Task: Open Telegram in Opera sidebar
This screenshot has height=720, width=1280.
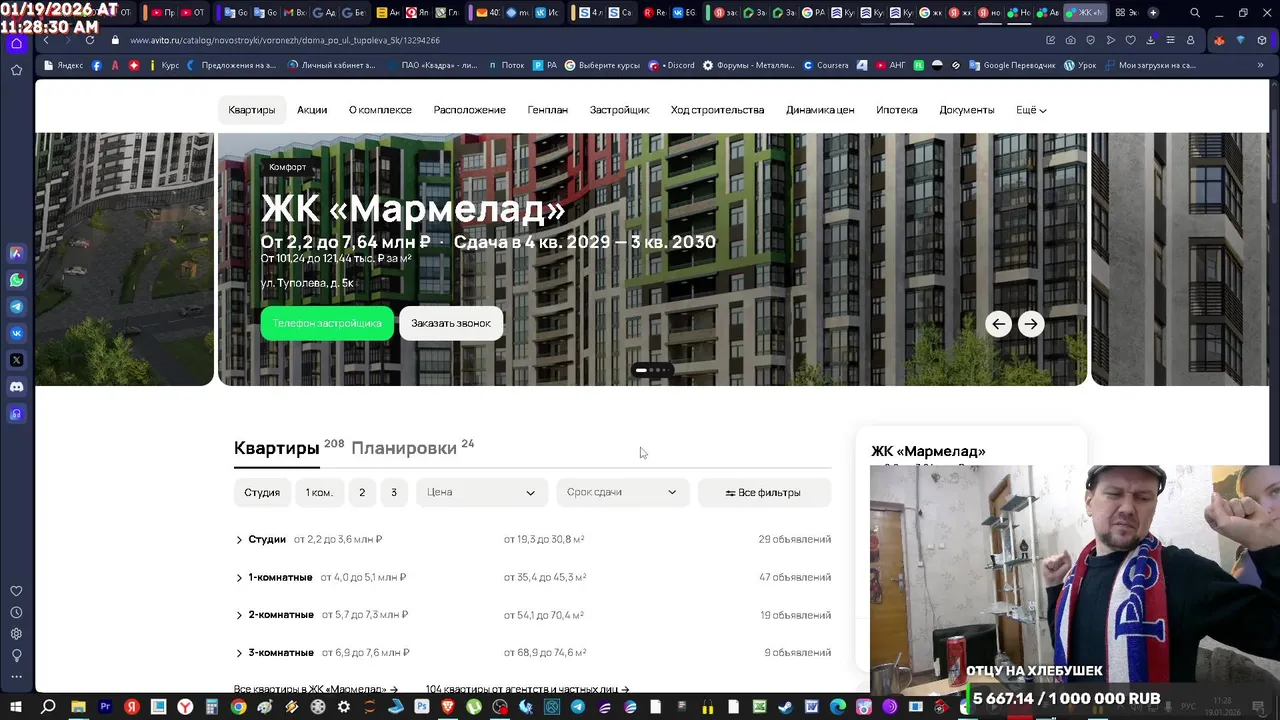Action: tap(16, 307)
